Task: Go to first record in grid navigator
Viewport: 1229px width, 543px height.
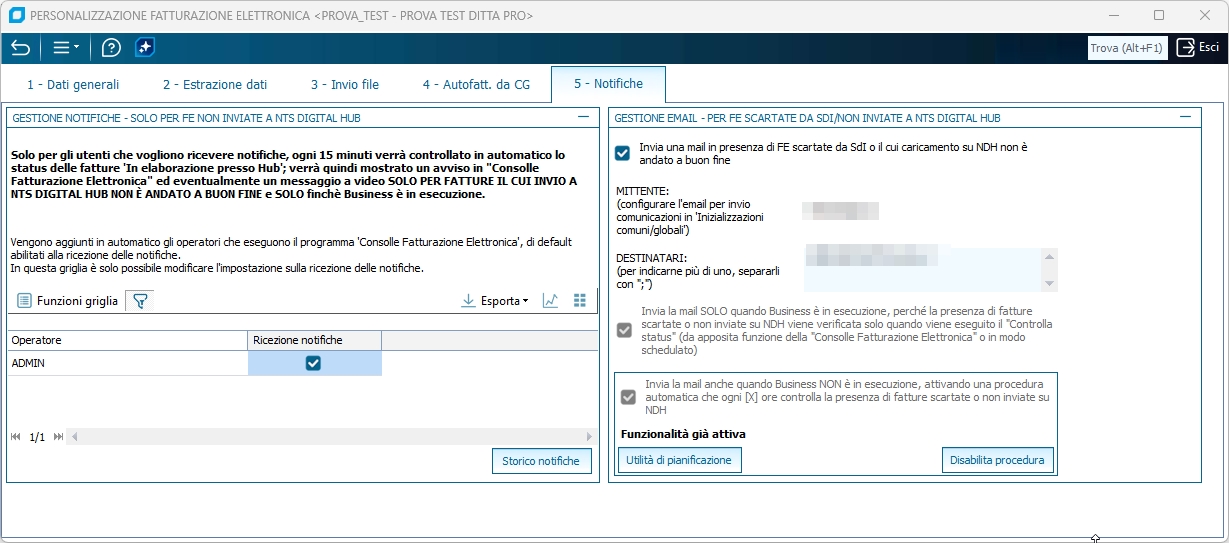Action: click(17, 437)
